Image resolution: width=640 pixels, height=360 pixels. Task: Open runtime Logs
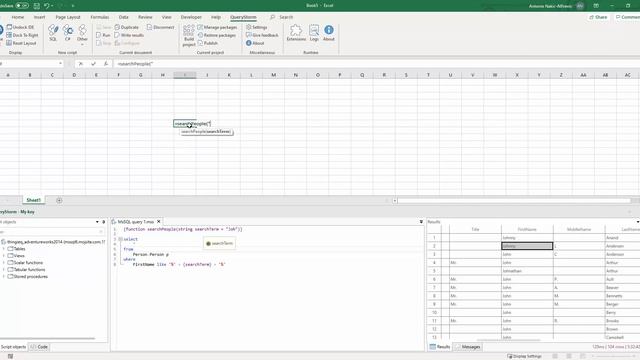pyautogui.click(x=314, y=33)
